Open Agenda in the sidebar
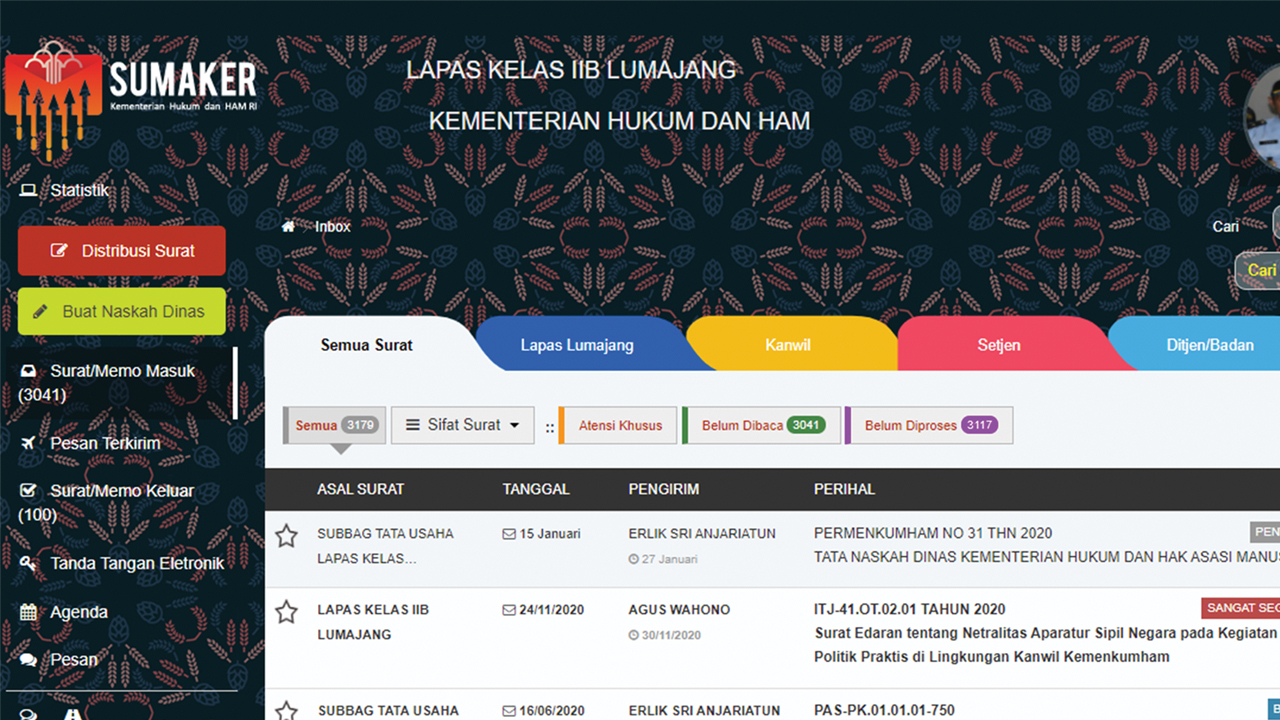This screenshot has width=1280, height=720. (x=79, y=612)
